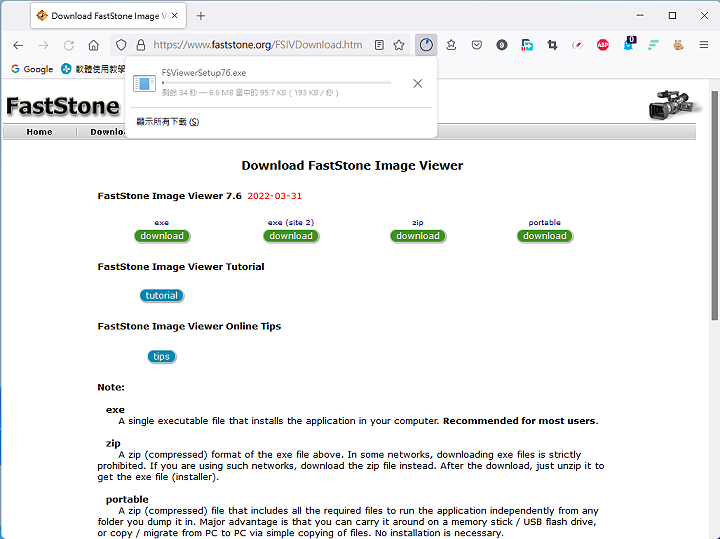Open the 軟體使用教學 bookmark

(93, 69)
